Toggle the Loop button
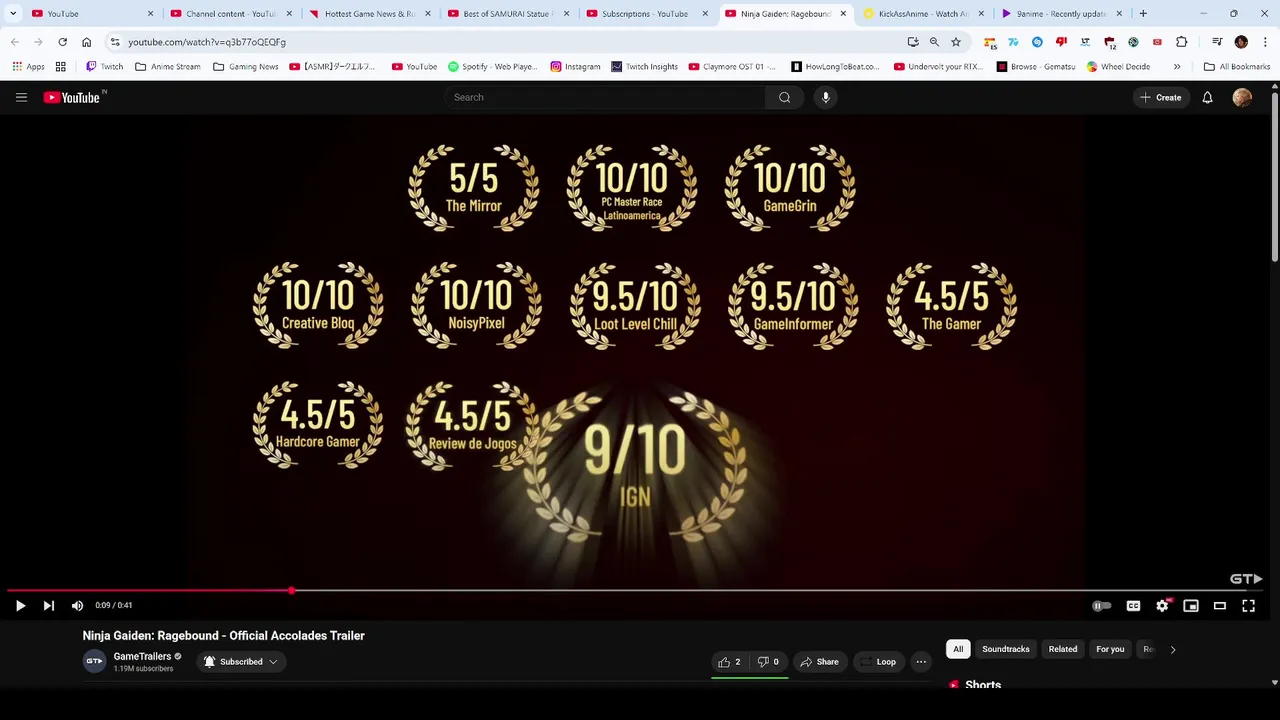This screenshot has height=720, width=1280. 877,661
